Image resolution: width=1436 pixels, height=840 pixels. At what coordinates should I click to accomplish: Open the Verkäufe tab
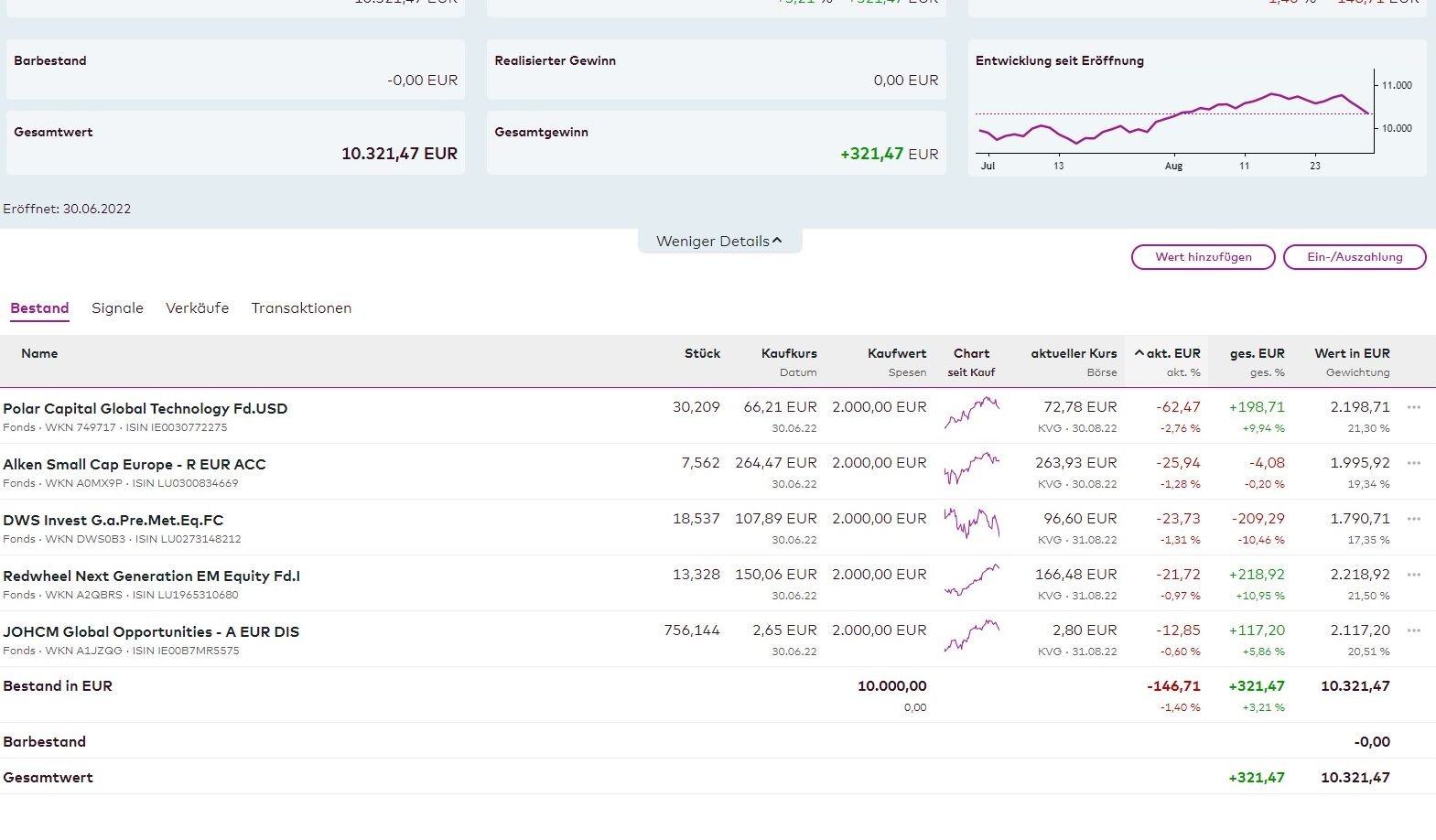197,308
